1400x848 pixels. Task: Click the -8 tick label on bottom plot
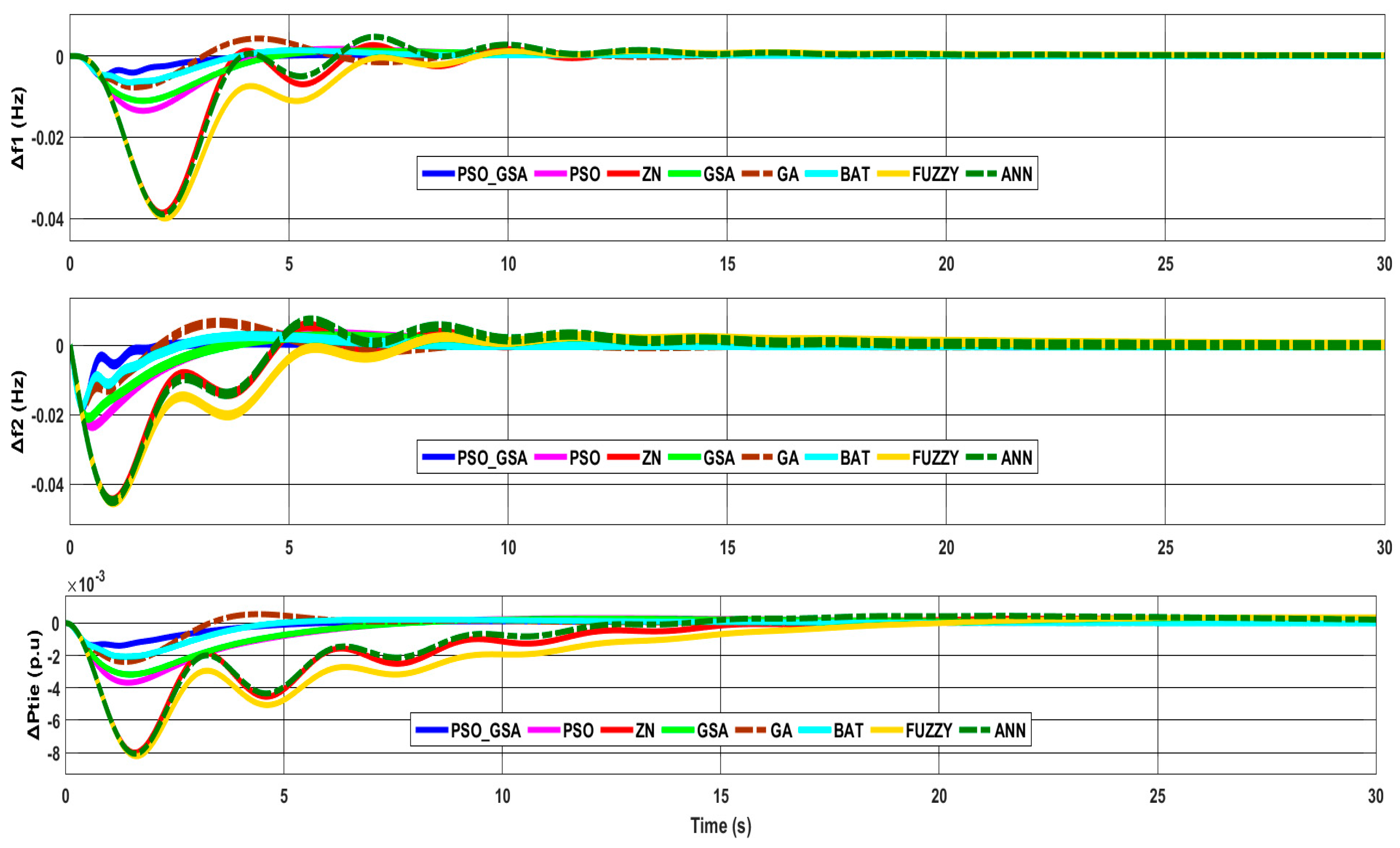(55, 754)
